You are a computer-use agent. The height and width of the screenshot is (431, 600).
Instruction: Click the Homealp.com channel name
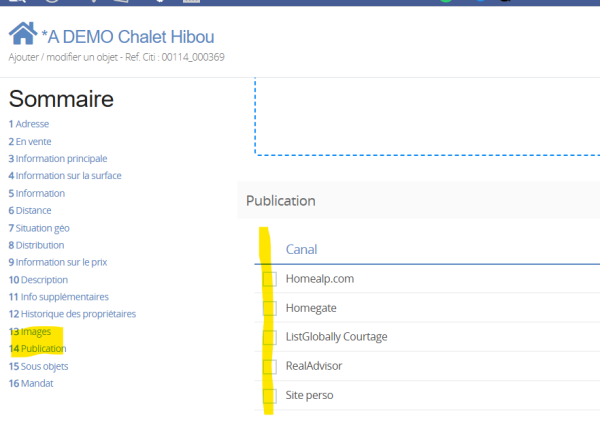click(x=320, y=279)
